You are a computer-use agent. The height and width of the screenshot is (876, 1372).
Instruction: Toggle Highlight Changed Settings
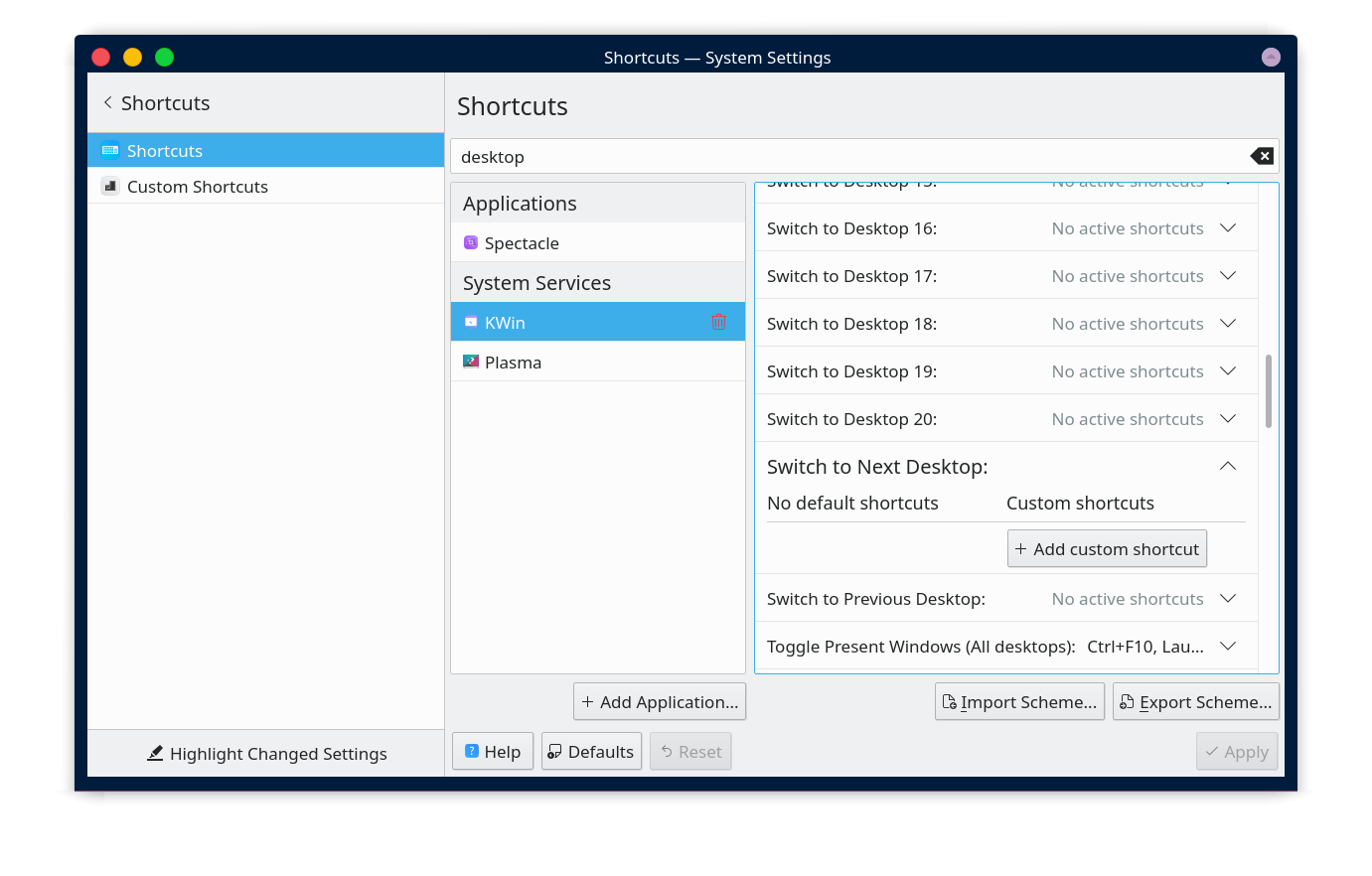click(266, 754)
